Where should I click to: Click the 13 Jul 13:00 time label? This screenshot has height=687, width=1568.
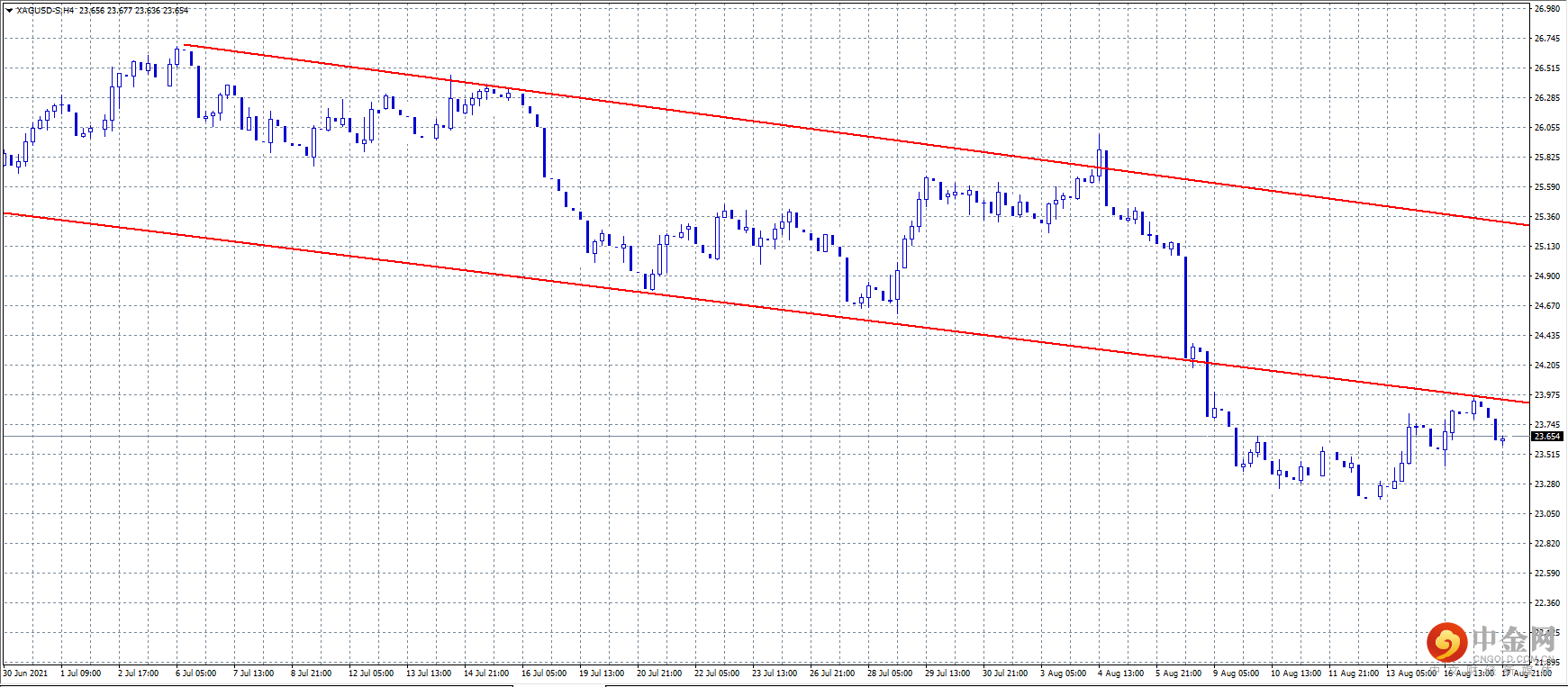[x=429, y=673]
